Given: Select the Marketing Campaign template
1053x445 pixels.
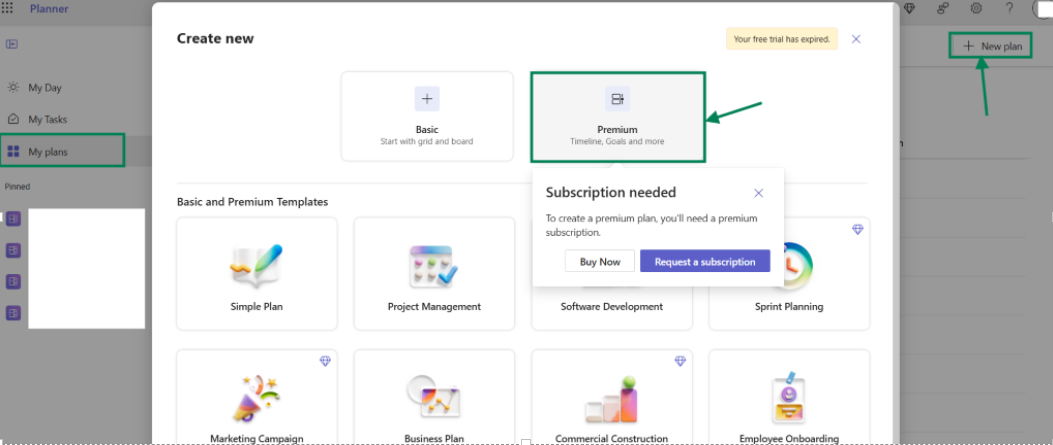Looking at the screenshot, I should tap(257, 397).
